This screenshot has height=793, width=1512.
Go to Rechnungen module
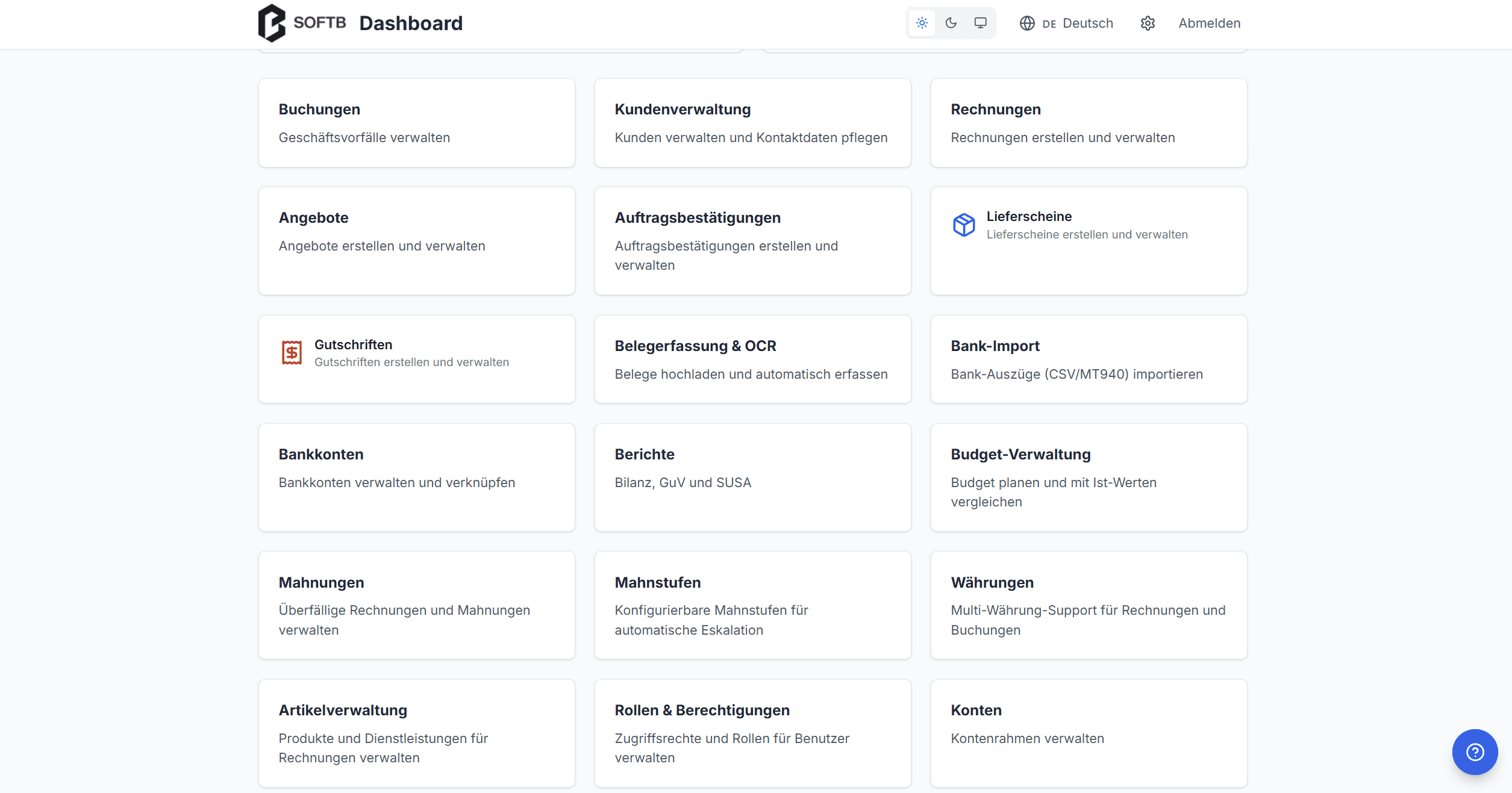click(x=1089, y=123)
